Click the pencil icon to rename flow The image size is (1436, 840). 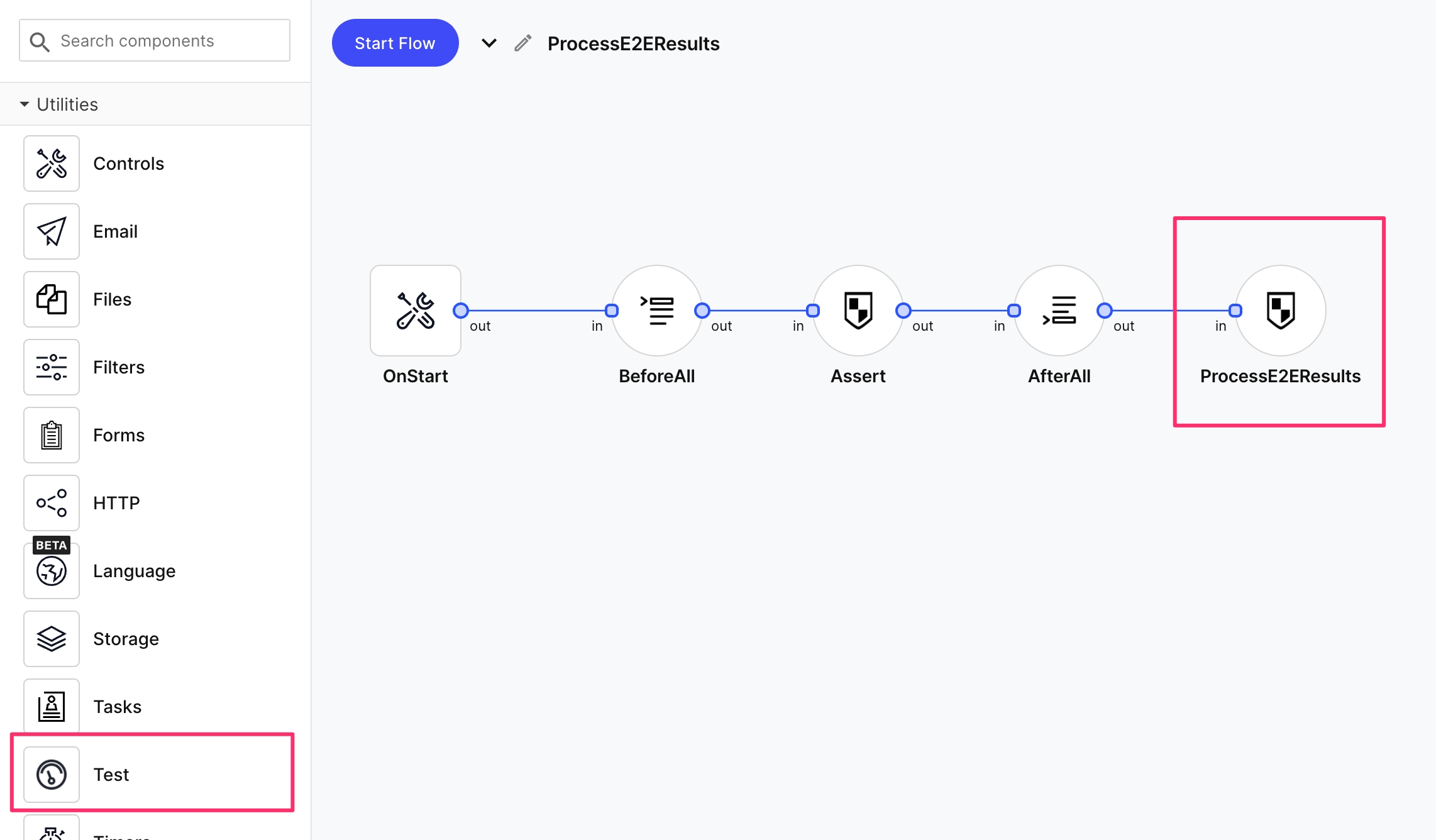coord(522,43)
